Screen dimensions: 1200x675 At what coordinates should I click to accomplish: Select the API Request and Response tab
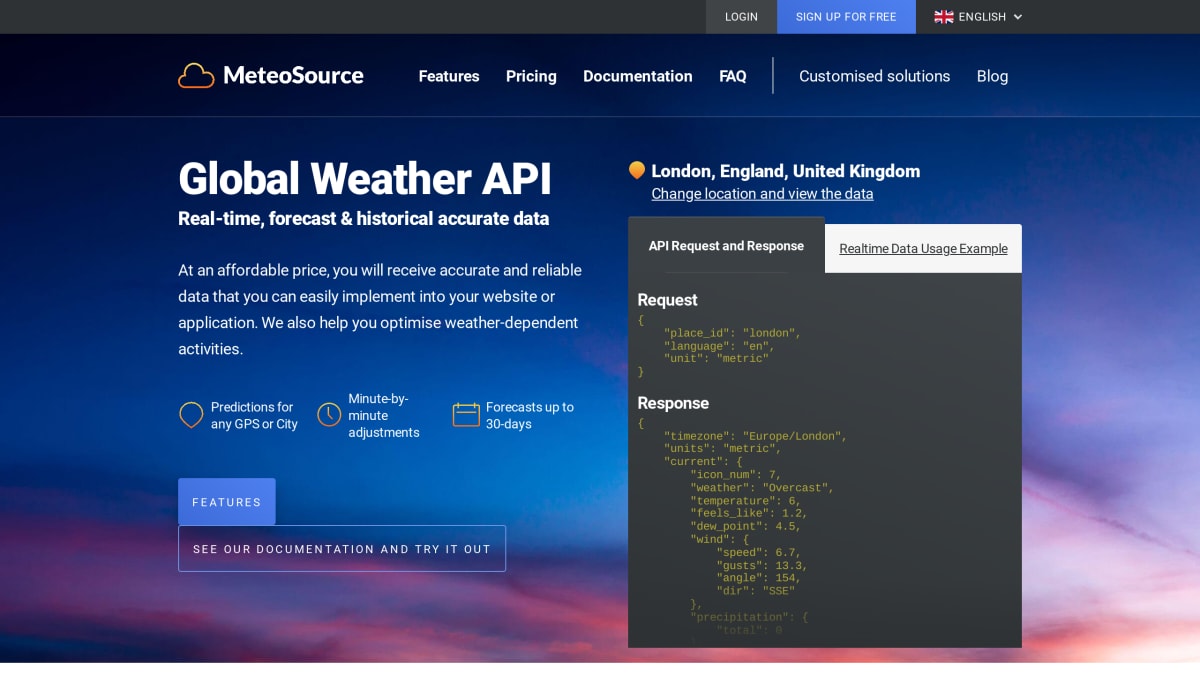[x=726, y=246]
